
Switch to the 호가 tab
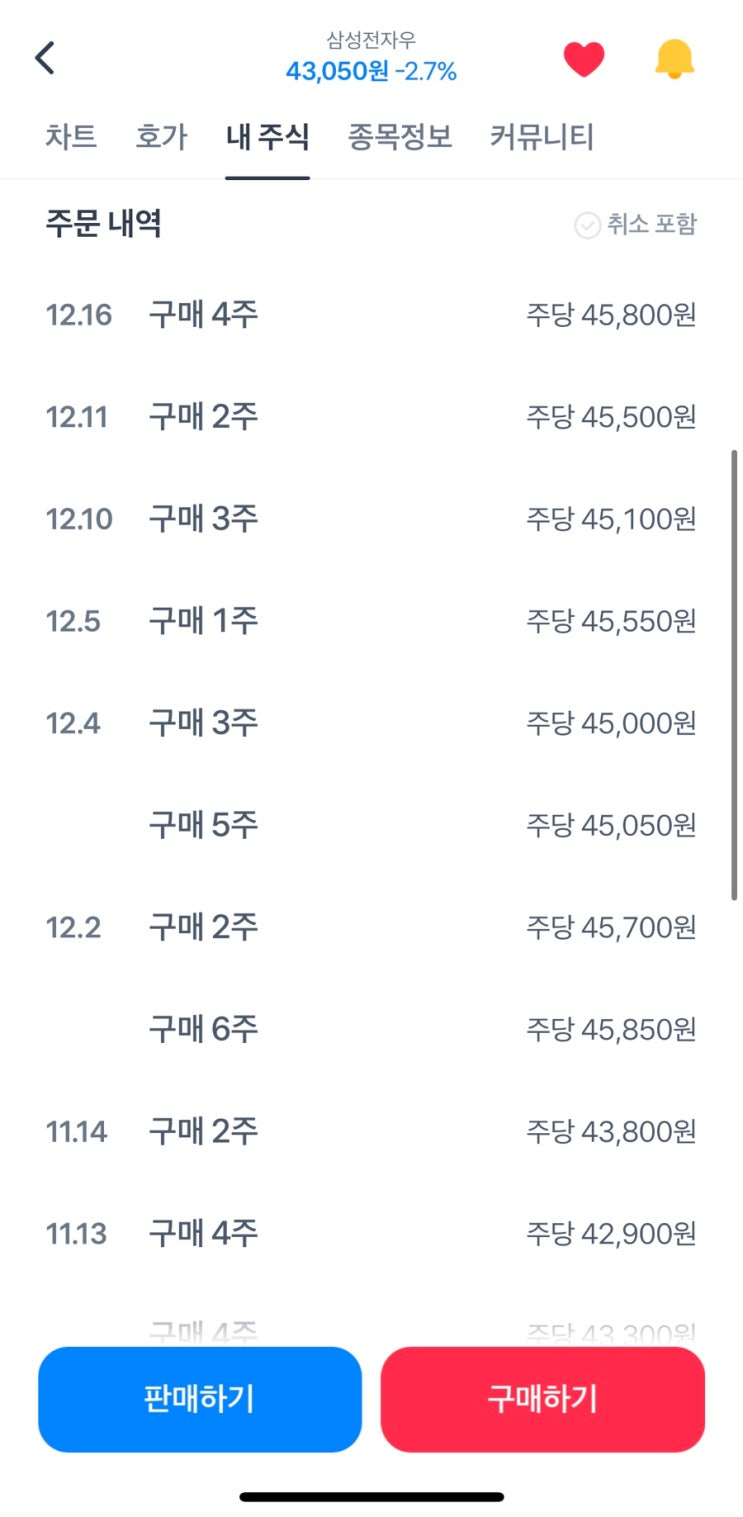tap(161, 137)
